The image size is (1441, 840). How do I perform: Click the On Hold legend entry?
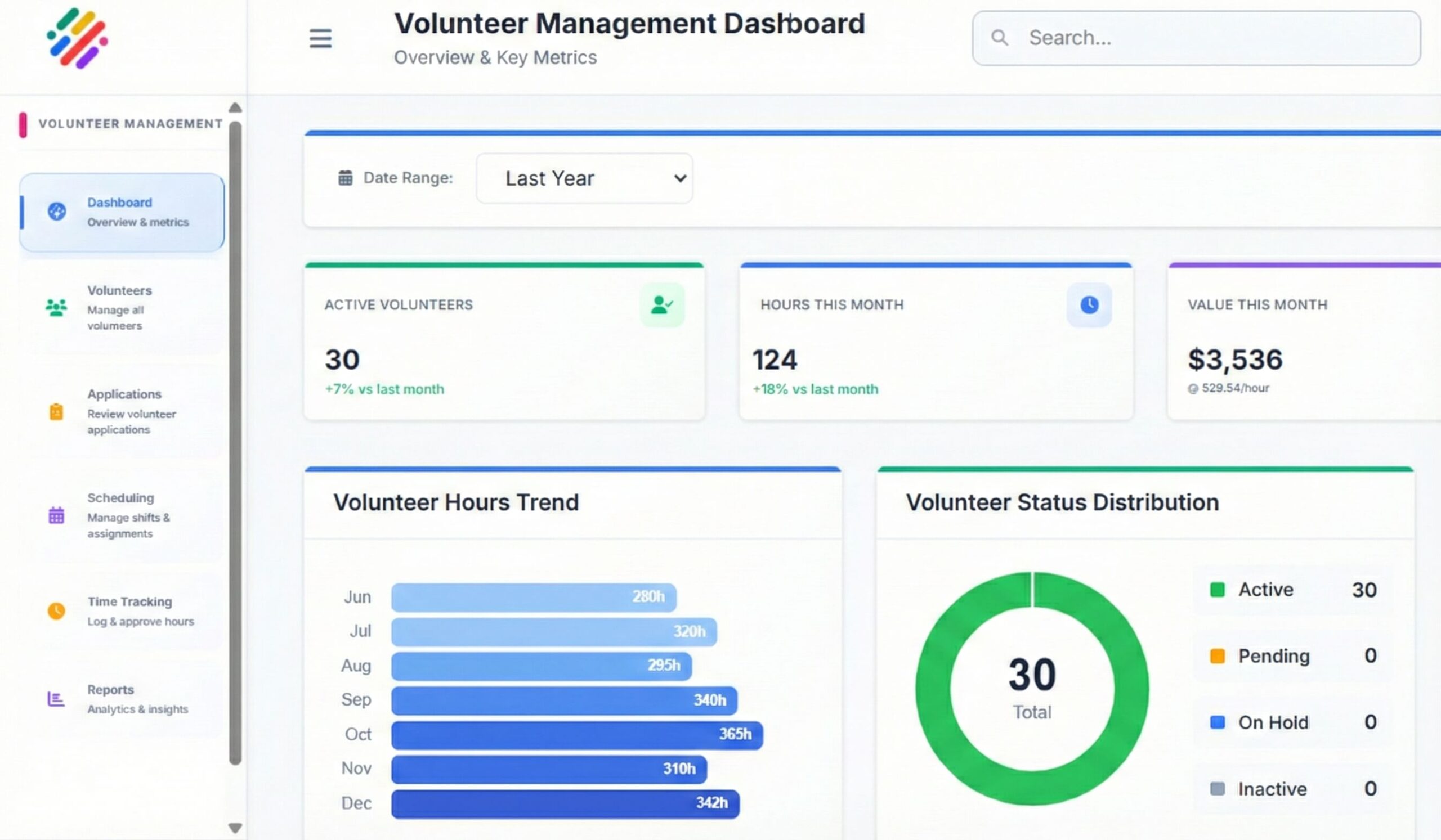pyautogui.click(x=1218, y=722)
